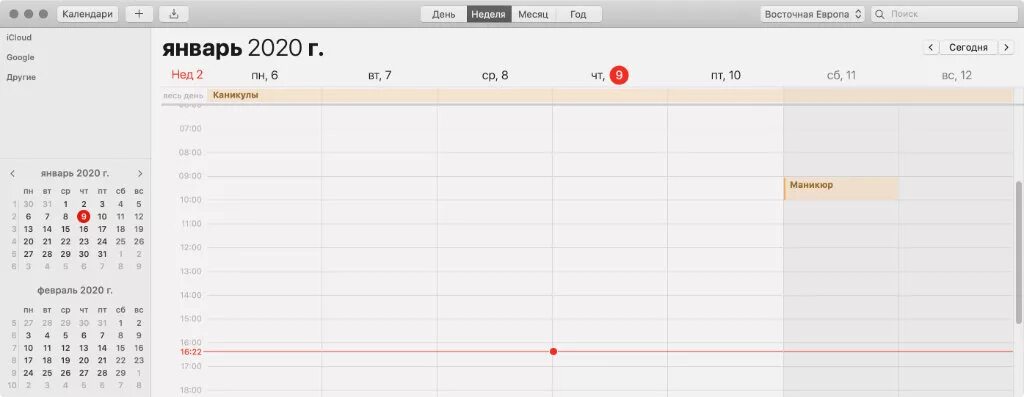1024x397 pixels.
Task: Switch to День view
Action: tap(443, 14)
